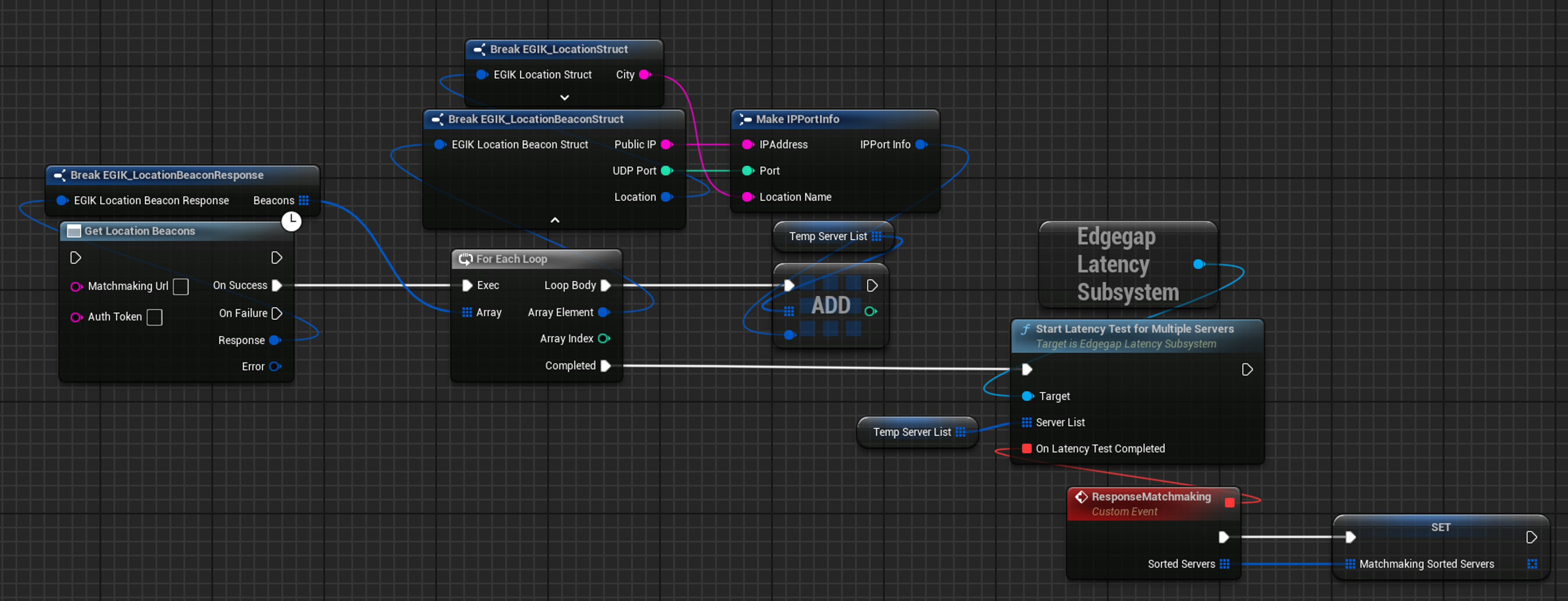Select the Break EGIK_LocationStruct node title
This screenshot has width=1568, height=601.
pyautogui.click(x=559, y=49)
